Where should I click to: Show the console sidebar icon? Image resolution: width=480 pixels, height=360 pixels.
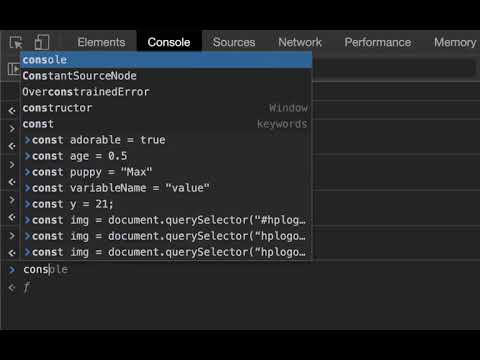14,69
